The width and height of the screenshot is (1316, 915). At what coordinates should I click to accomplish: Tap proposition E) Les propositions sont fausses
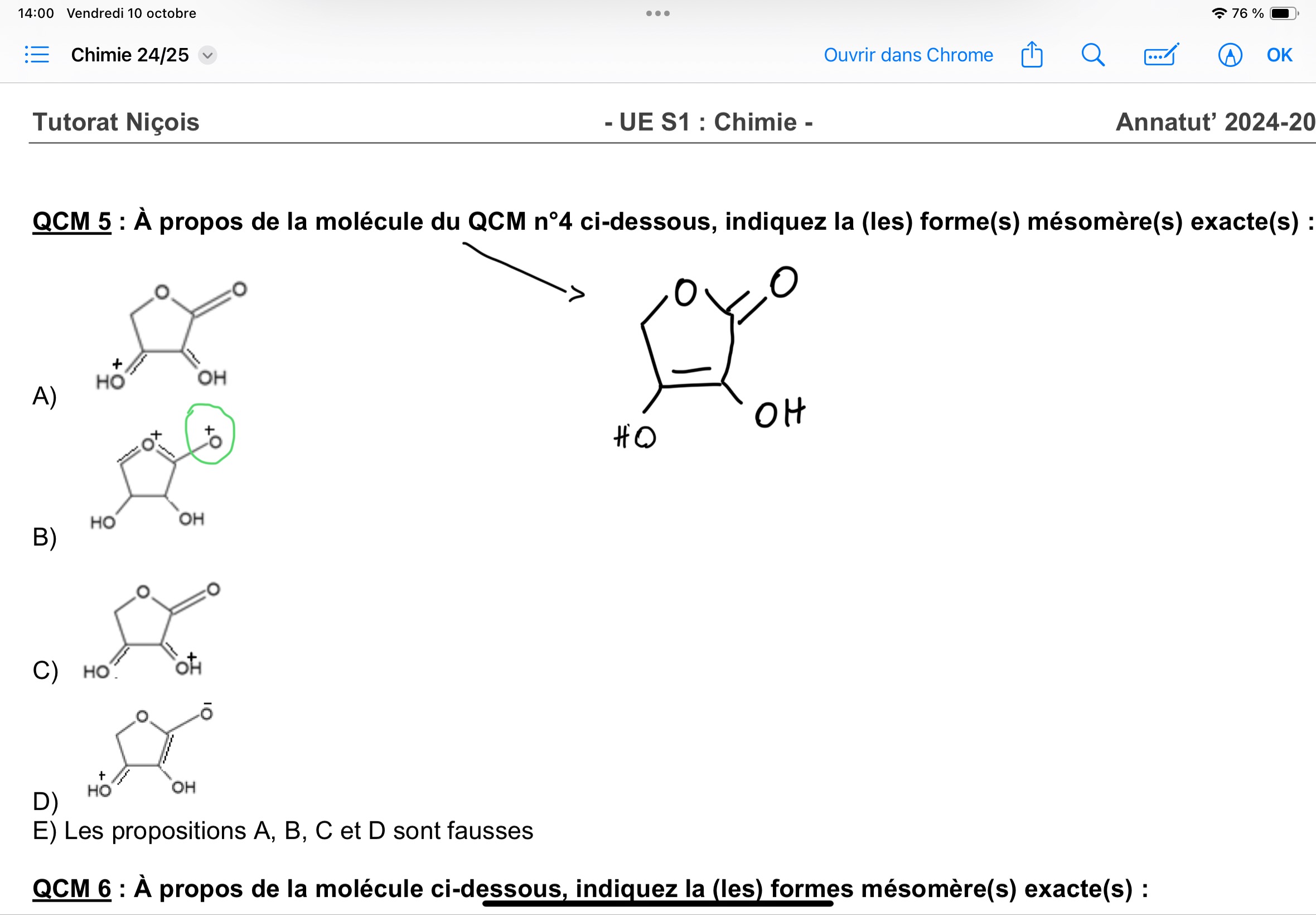point(283,831)
